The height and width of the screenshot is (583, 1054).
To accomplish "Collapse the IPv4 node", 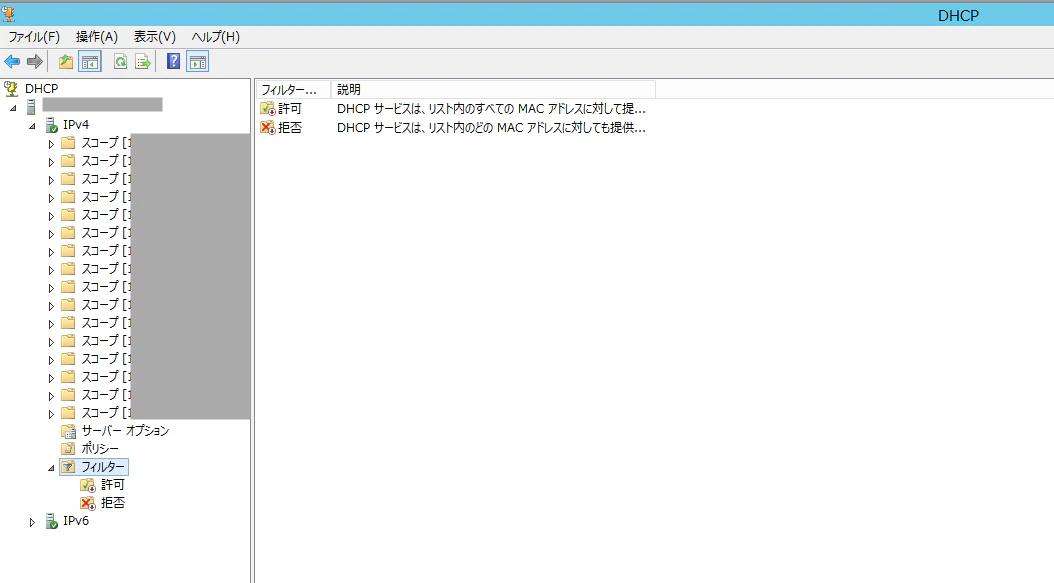I will click(x=32, y=126).
